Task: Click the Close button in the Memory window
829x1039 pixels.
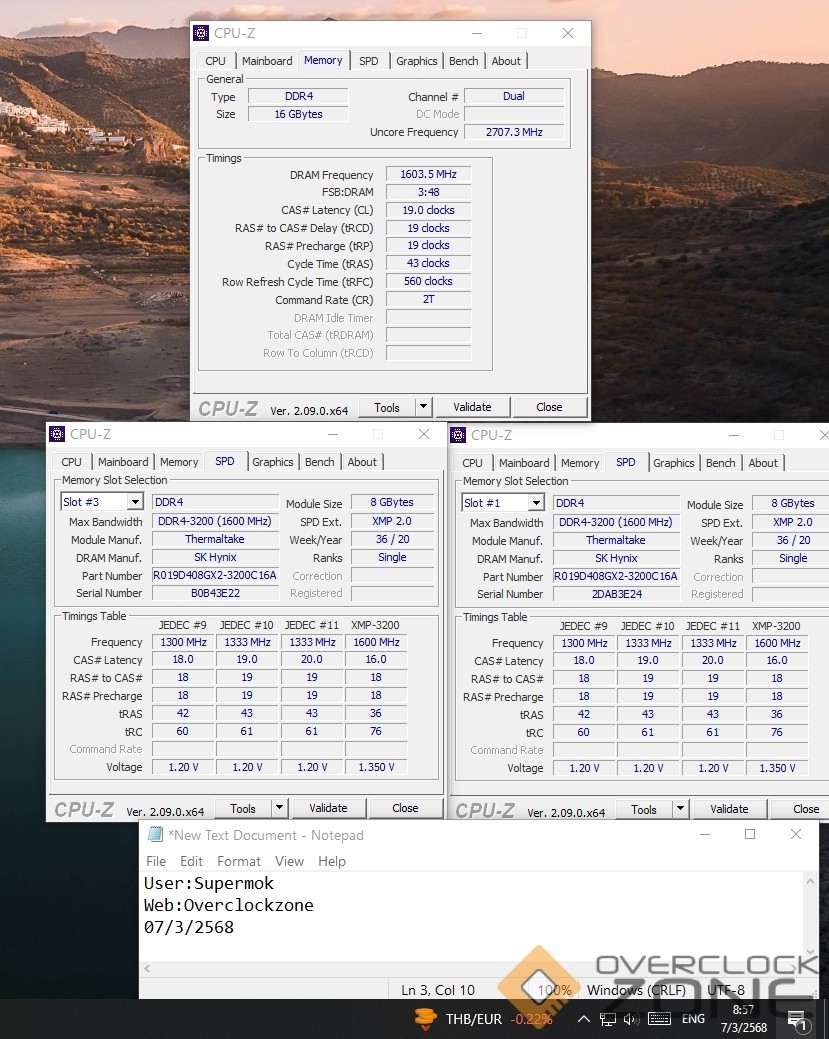Action: 549,407
